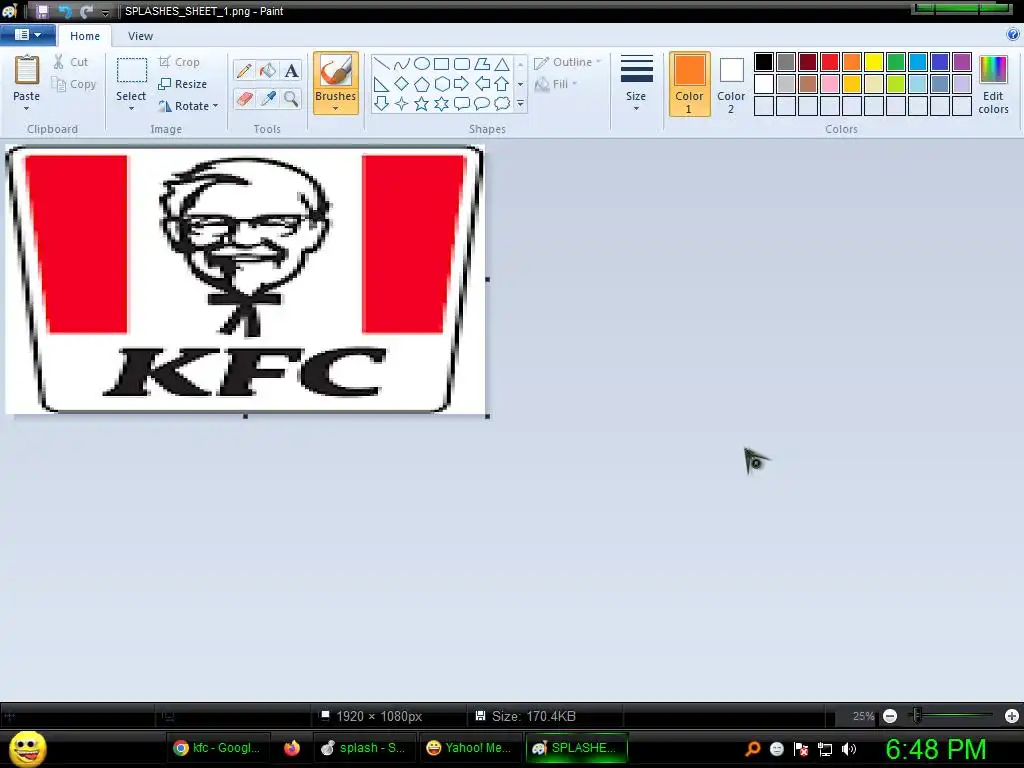Click the zoom in plus button
Screen dimensions: 1024x768
pyautogui.click(x=1012, y=716)
